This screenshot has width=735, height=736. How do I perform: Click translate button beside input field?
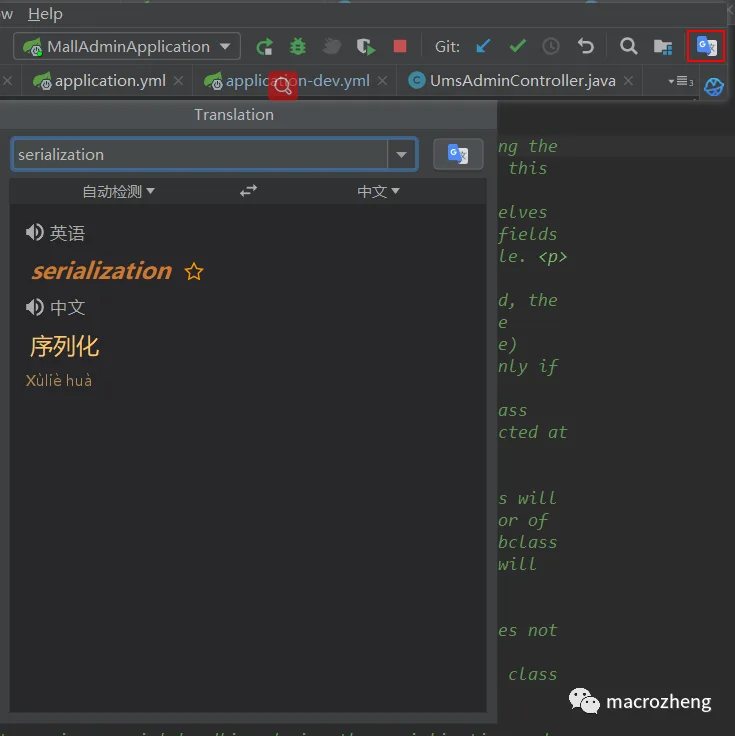pos(458,154)
